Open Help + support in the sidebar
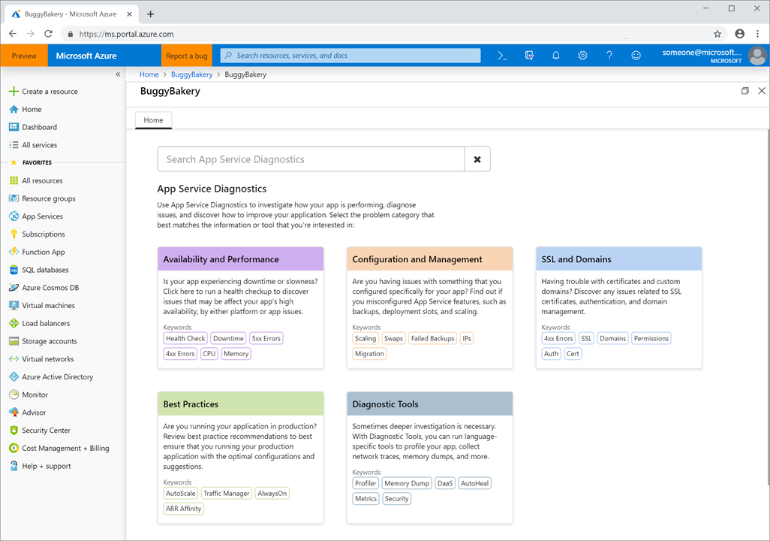Screen dimensions: 770x541 (x=46, y=466)
